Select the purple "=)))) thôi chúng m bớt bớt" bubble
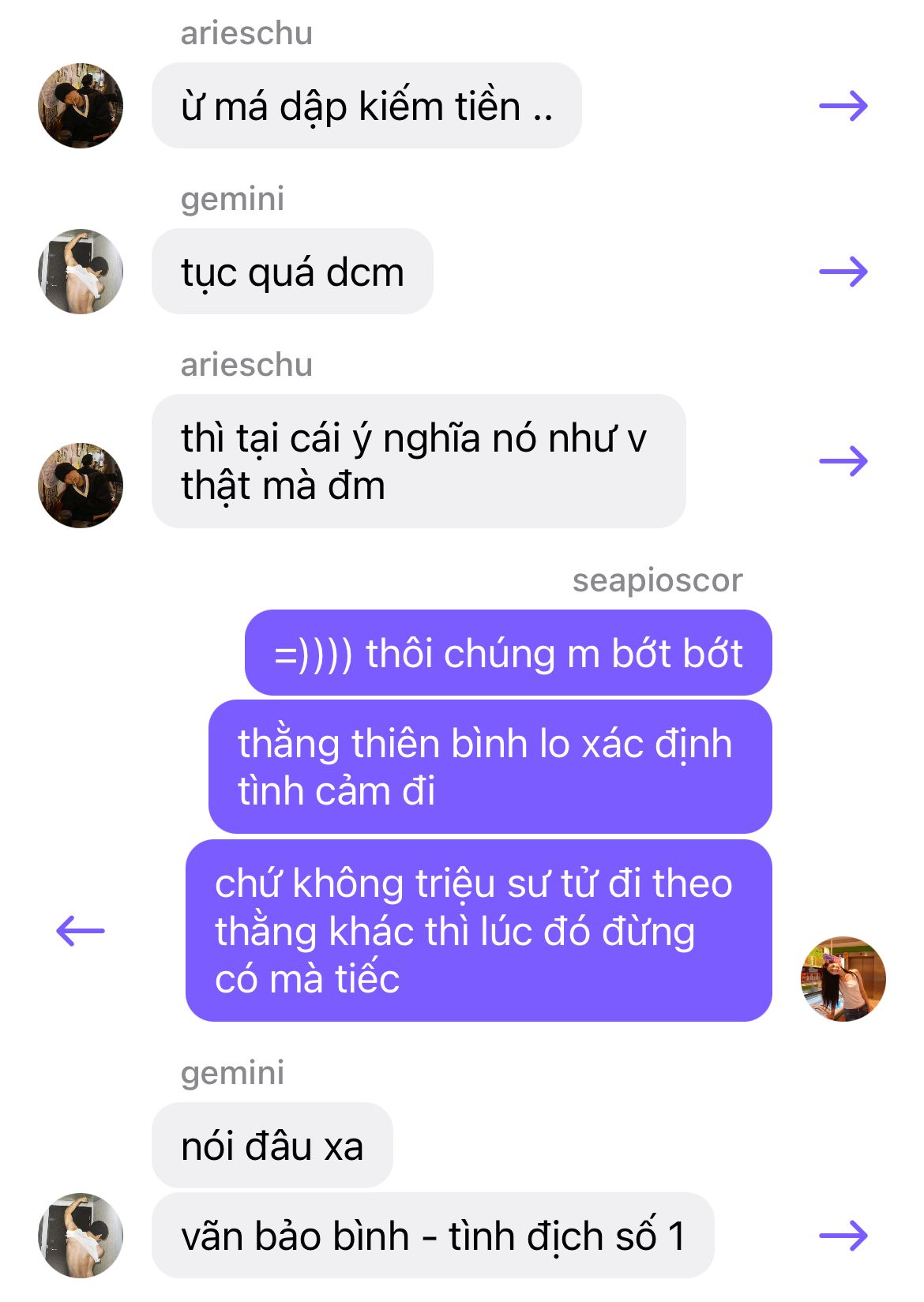This screenshot has height=1302, width=924. pyautogui.click(x=508, y=653)
